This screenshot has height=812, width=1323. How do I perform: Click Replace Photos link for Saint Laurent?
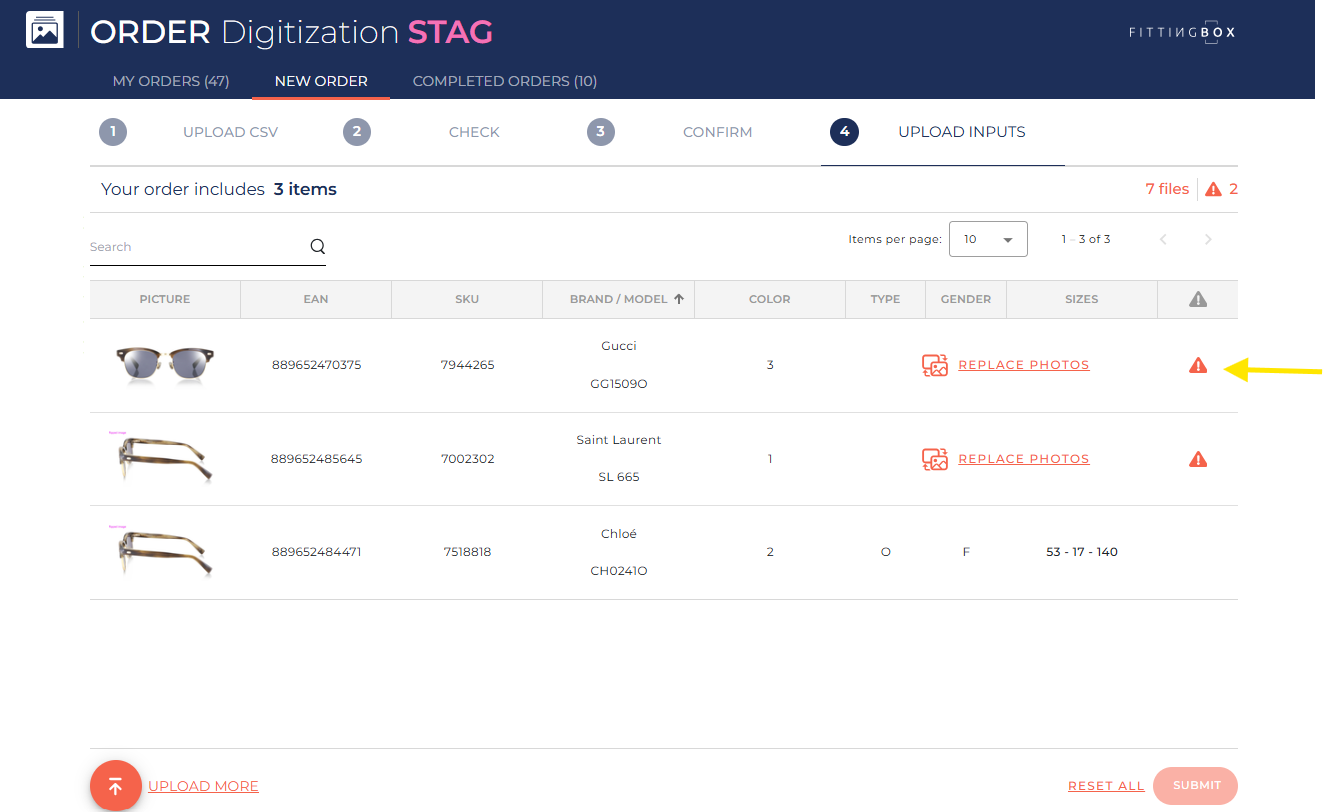1024,459
